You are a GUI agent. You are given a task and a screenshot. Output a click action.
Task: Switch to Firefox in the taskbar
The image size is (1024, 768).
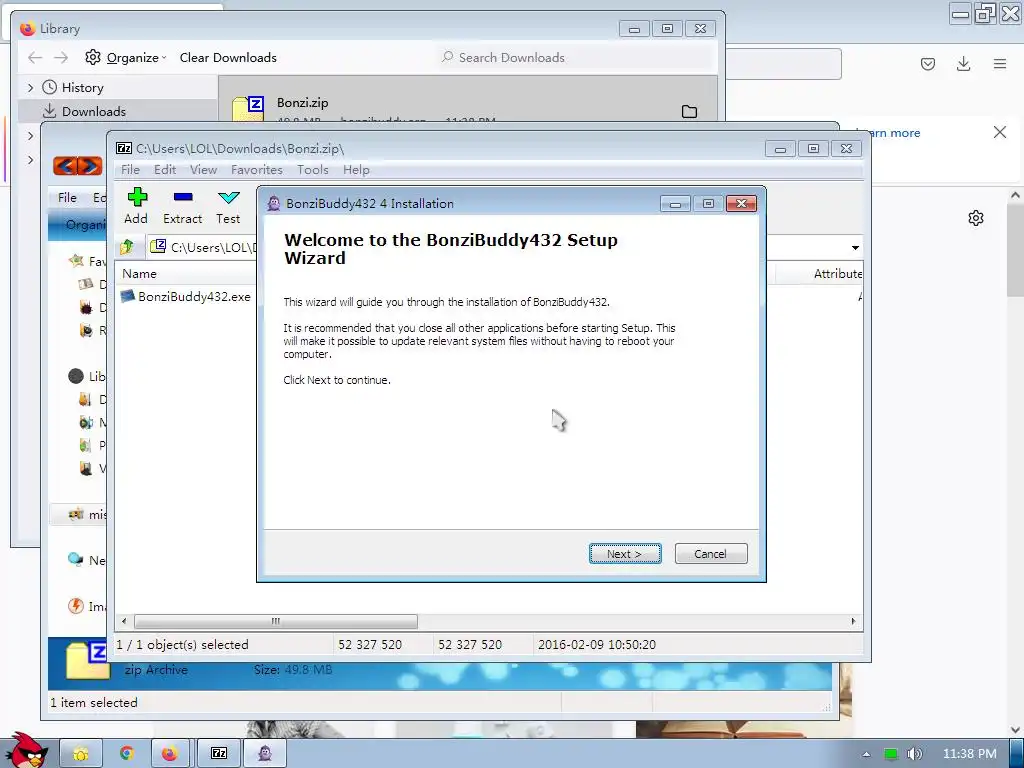[x=170, y=754]
